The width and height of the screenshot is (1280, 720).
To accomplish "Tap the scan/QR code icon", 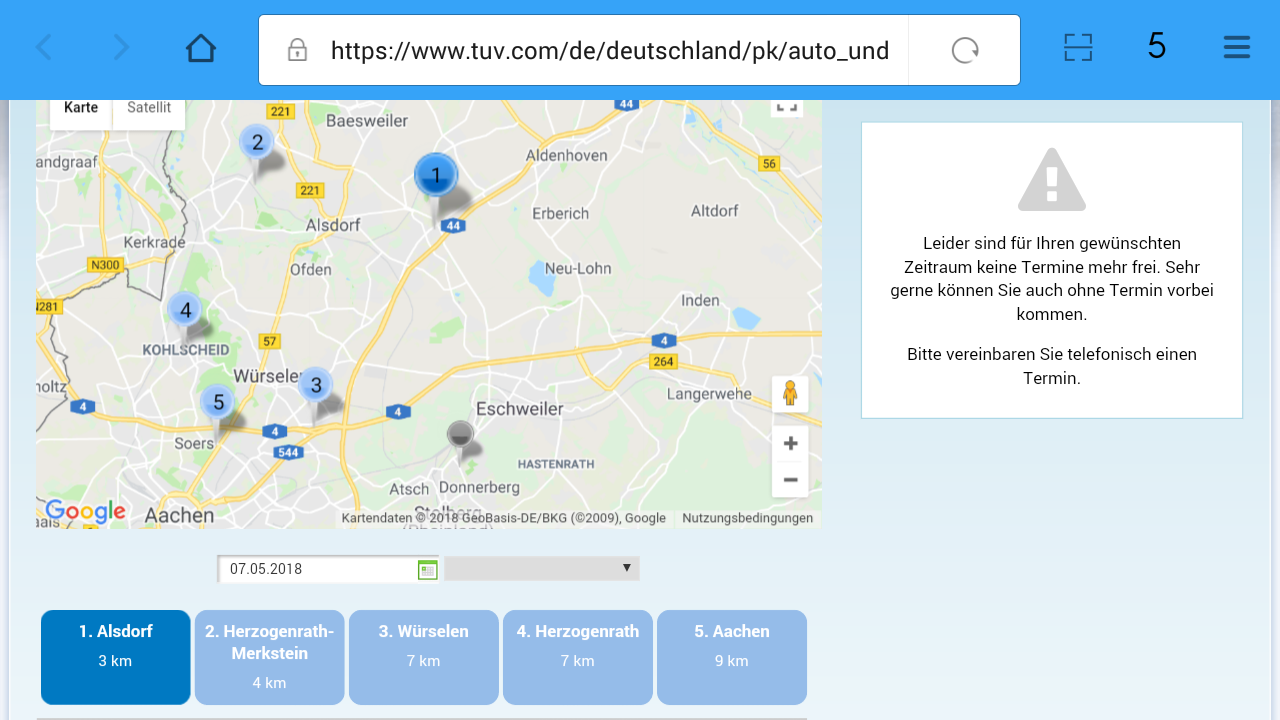I will click(1078, 47).
